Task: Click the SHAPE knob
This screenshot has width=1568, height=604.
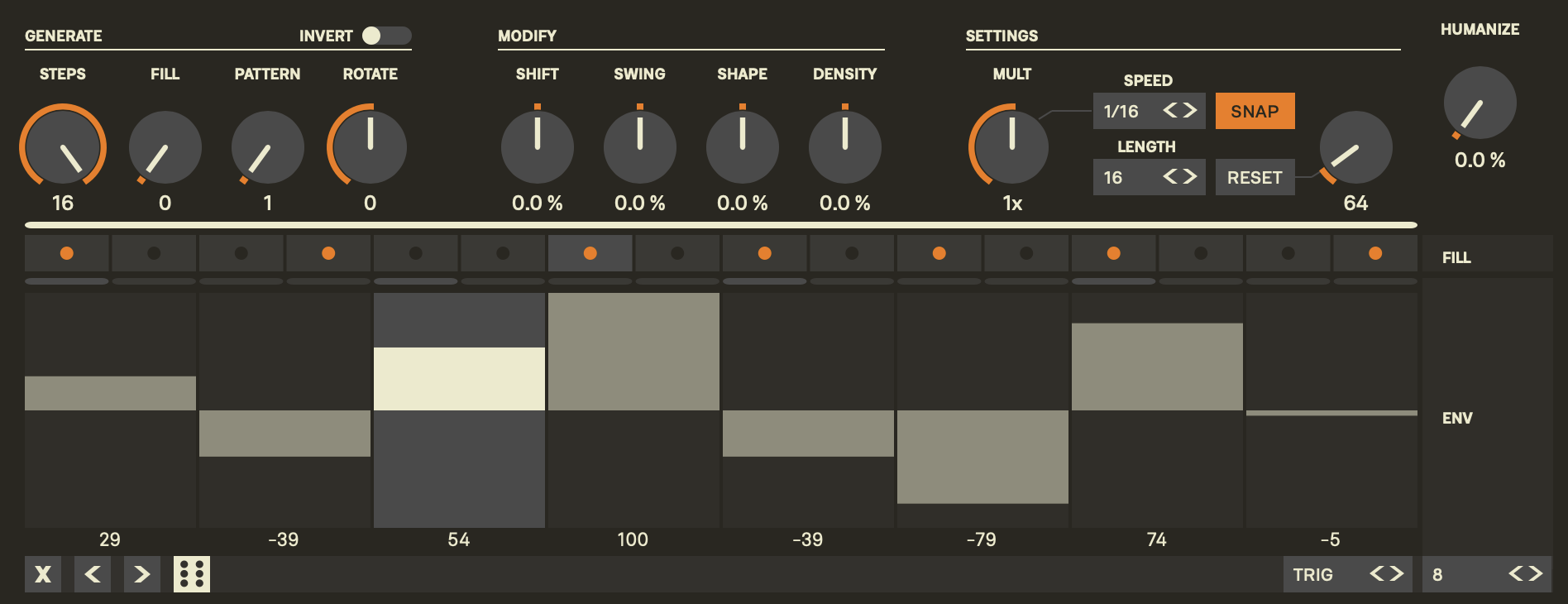Action: [743, 147]
